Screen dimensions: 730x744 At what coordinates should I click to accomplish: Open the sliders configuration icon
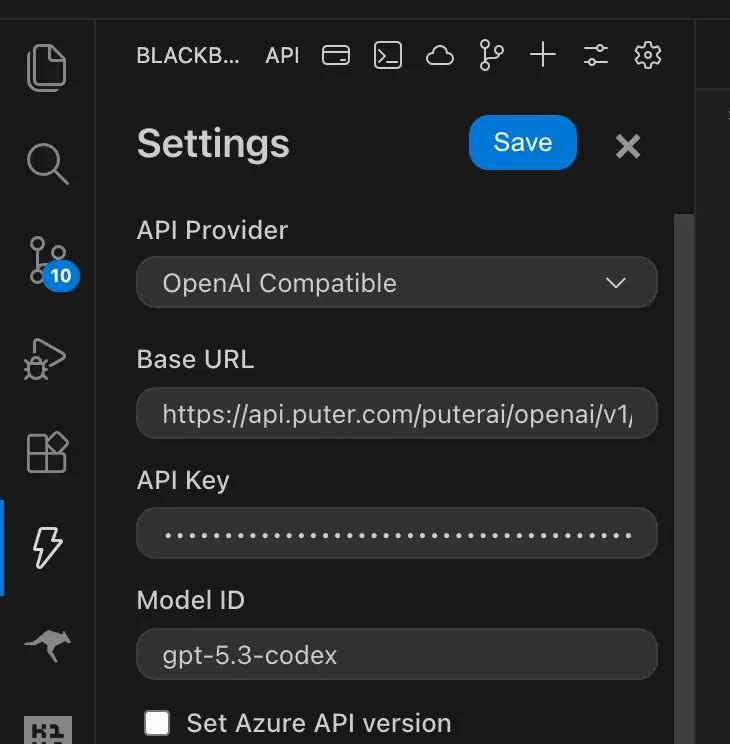coord(596,55)
